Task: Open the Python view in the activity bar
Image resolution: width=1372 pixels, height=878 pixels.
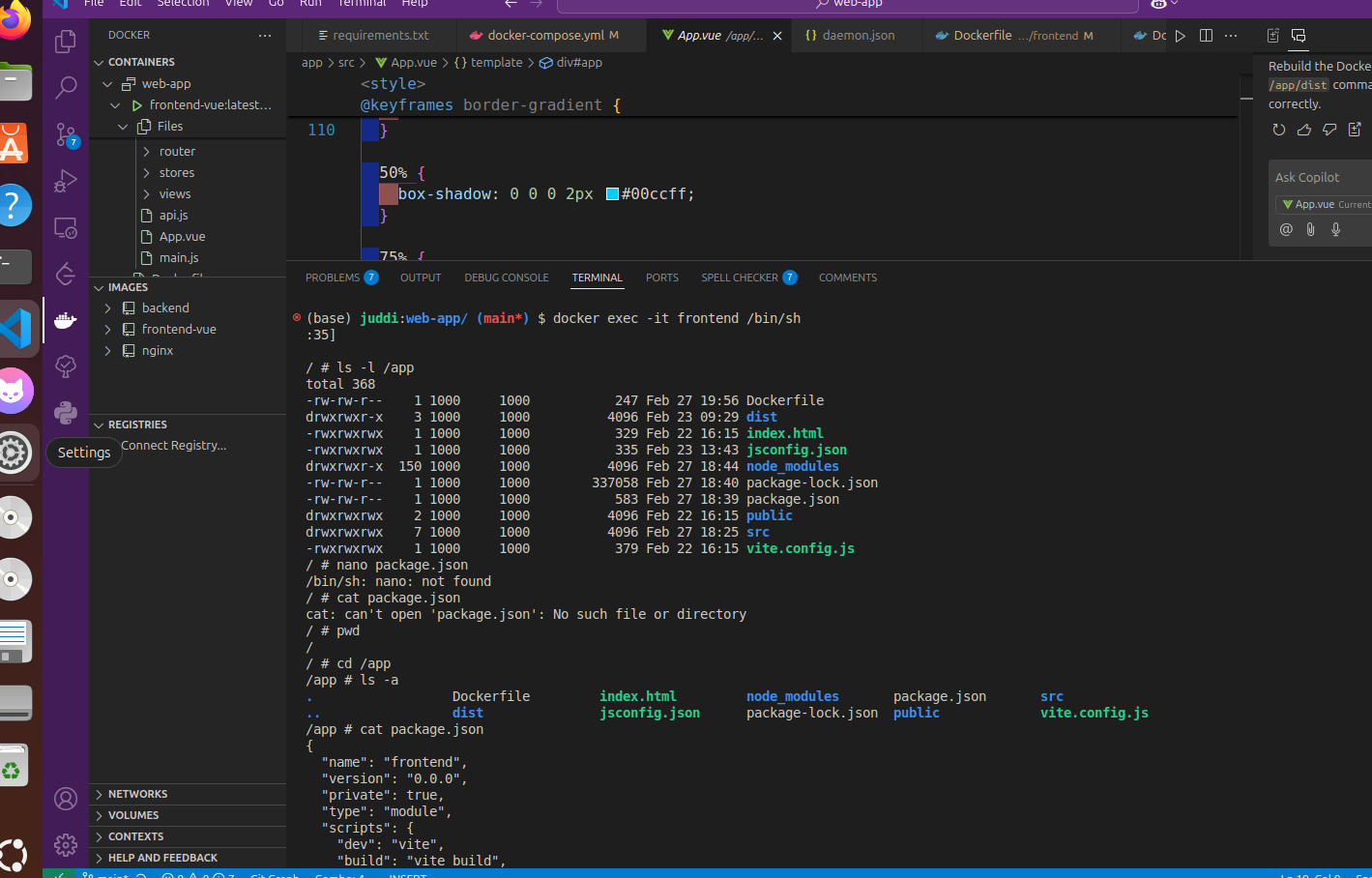Action: point(66,413)
